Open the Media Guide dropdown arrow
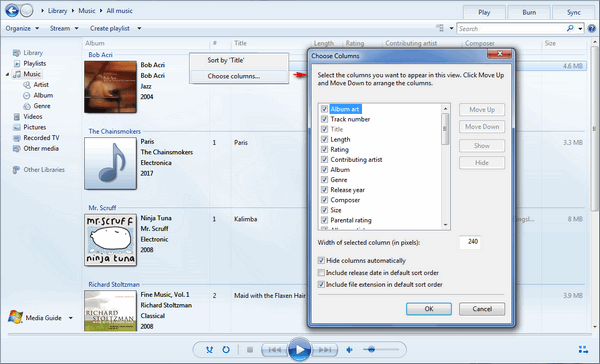600x364 pixels. tap(71, 318)
